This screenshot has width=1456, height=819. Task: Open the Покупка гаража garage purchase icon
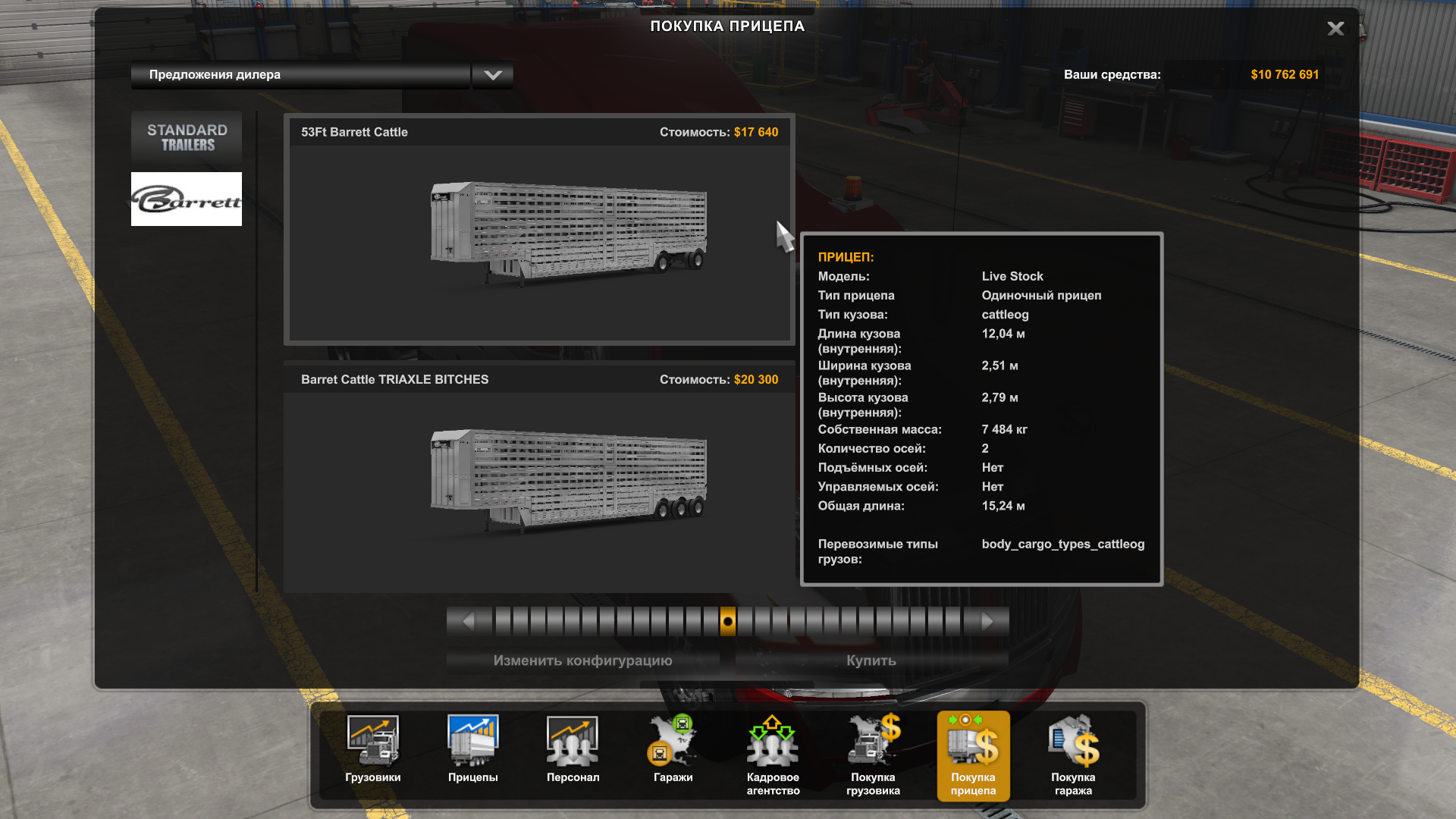coord(1073,755)
